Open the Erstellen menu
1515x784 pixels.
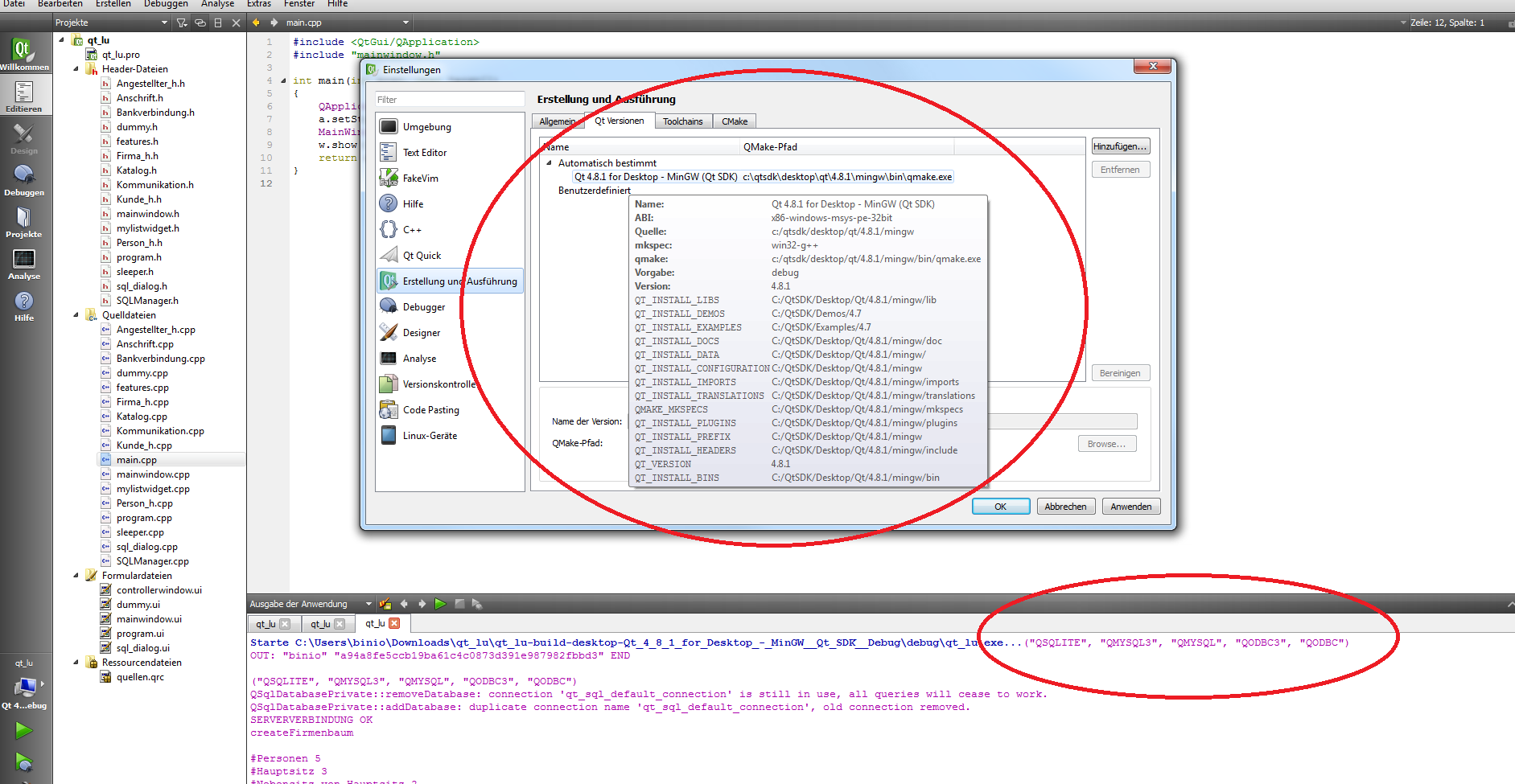113,4
